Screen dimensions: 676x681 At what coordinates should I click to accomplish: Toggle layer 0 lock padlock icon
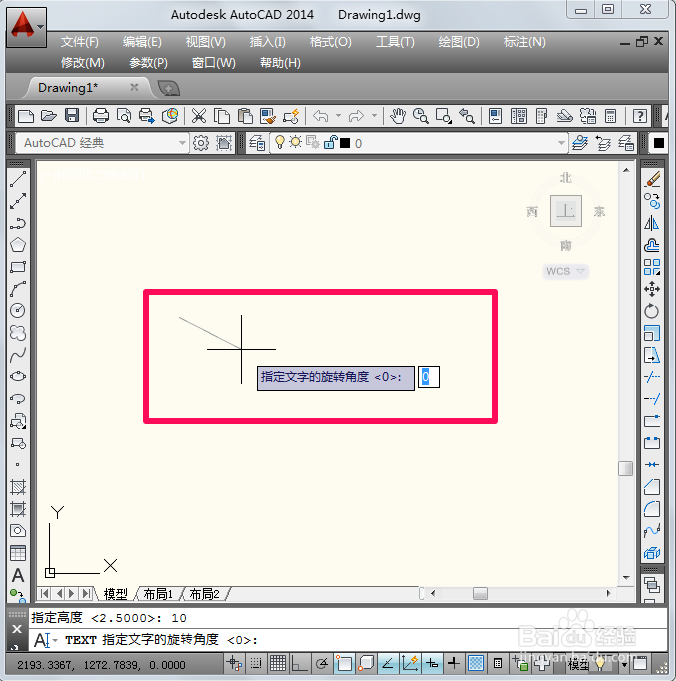pos(330,142)
